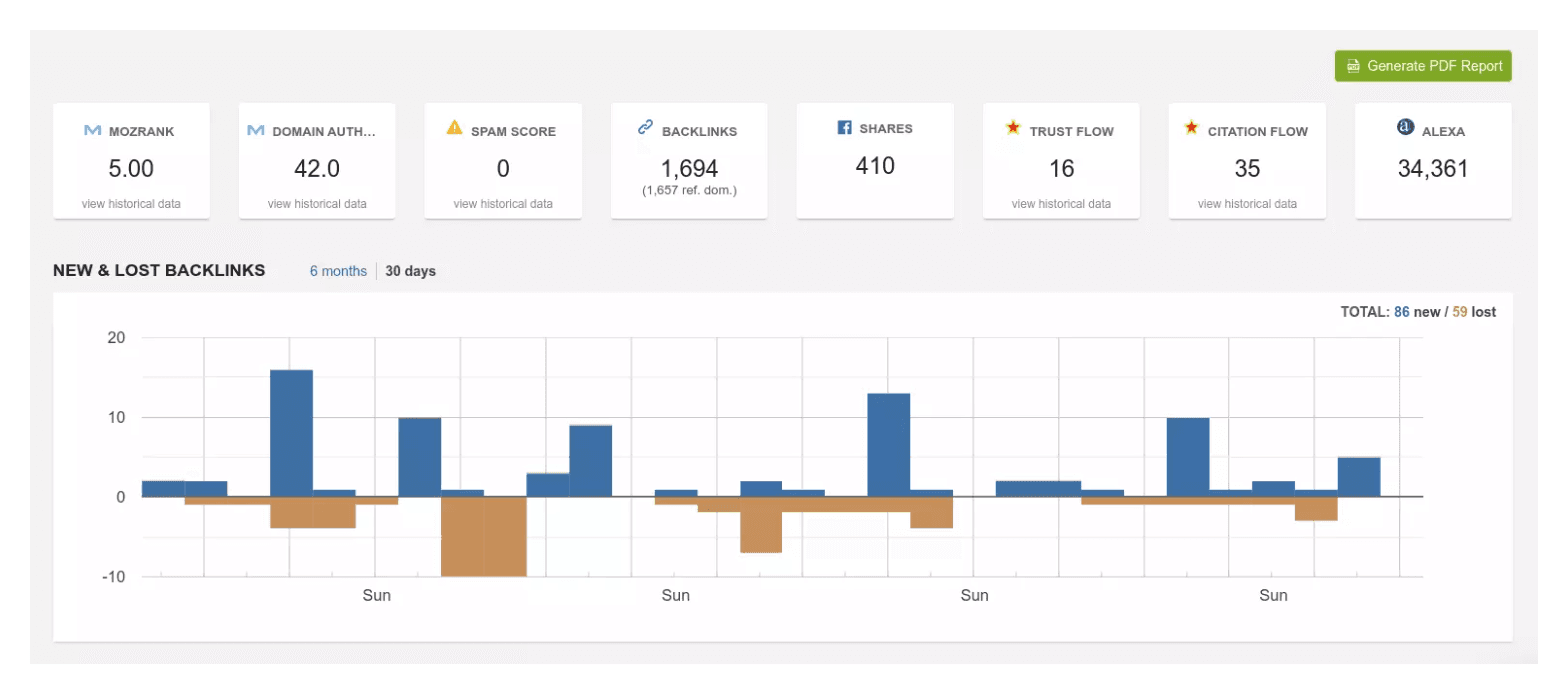Viewport: 1568px width, 694px height.
Task: Click the SPAM SCORE card title
Action: click(x=513, y=131)
